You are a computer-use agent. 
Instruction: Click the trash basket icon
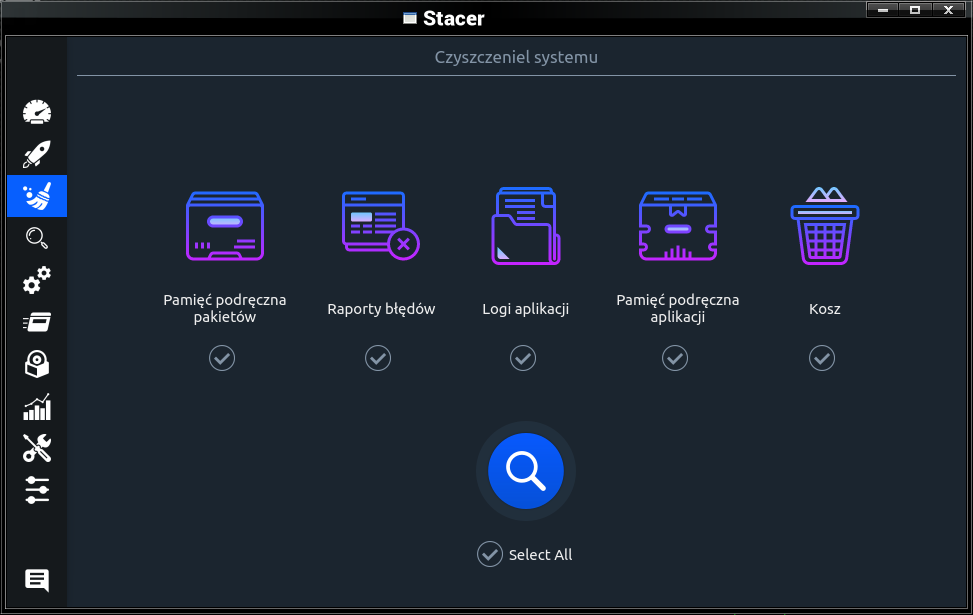click(825, 226)
